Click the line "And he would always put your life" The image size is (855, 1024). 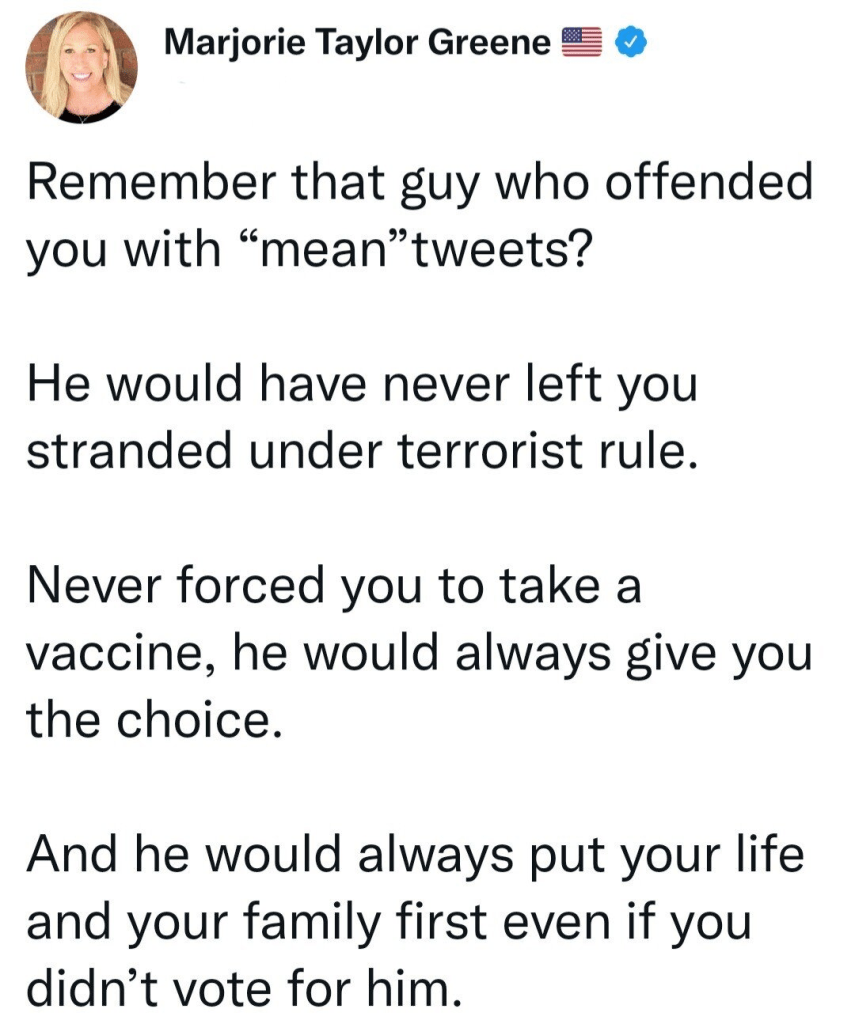[x=414, y=859]
